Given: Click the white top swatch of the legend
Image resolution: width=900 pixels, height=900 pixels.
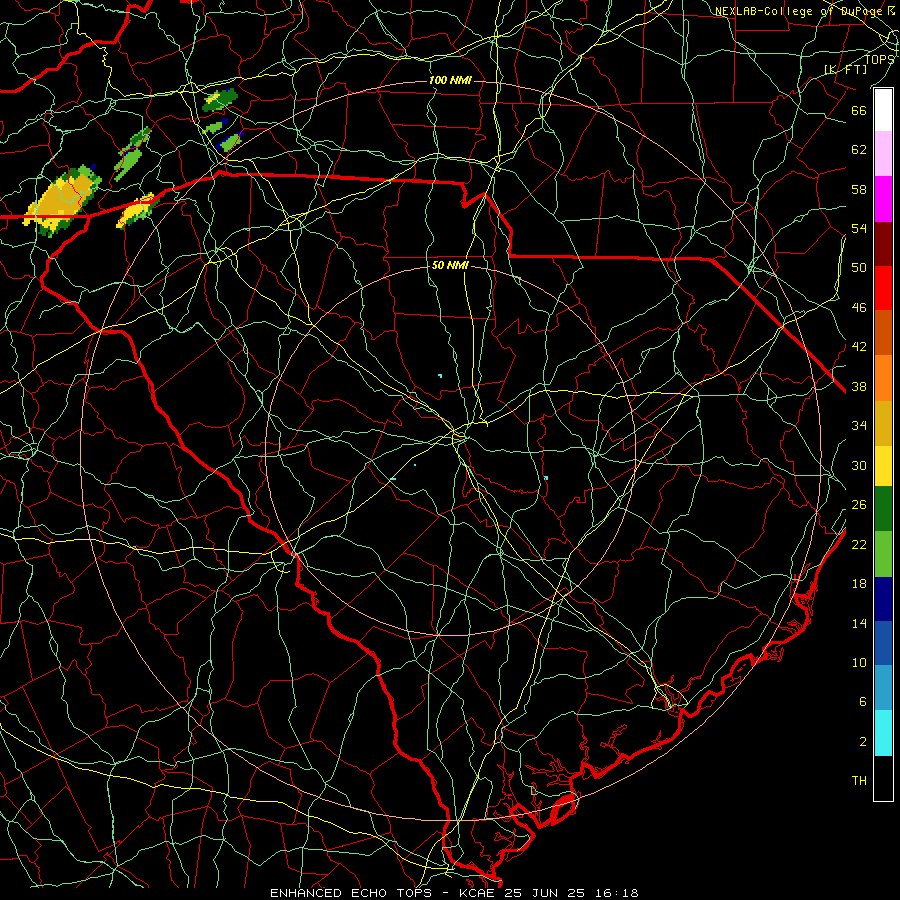Looking at the screenshot, I should 883,110.
